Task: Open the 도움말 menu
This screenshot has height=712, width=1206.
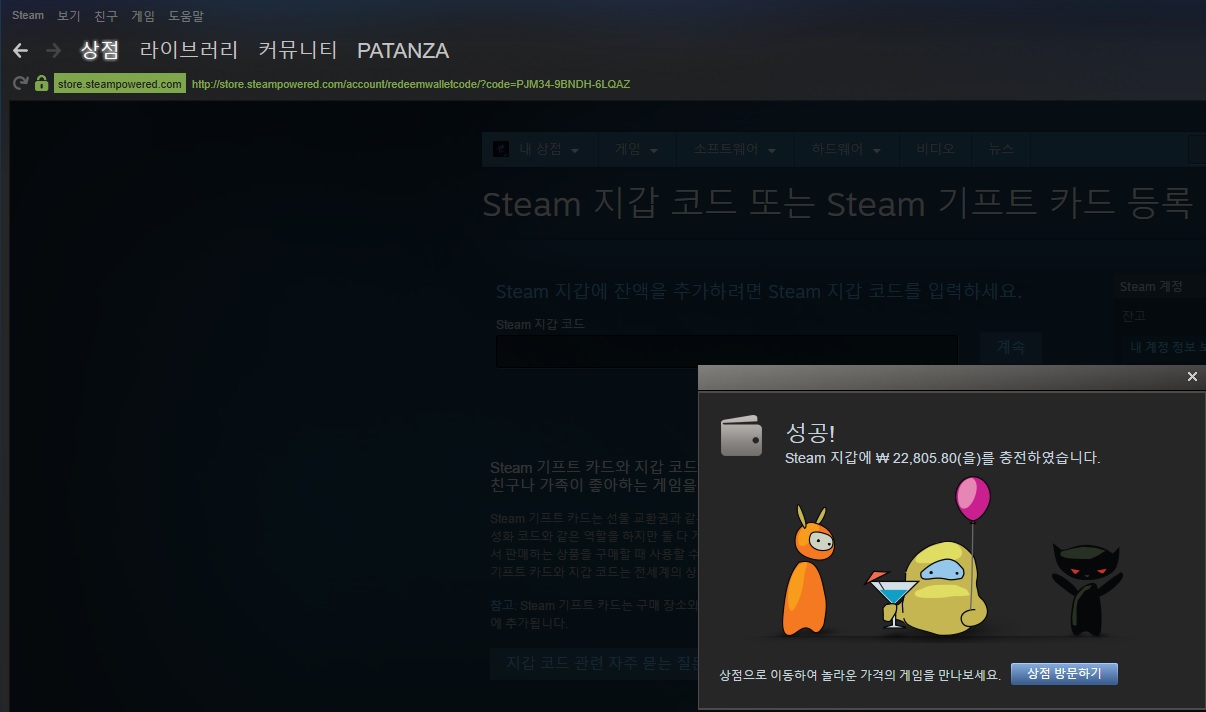Action: 186,16
